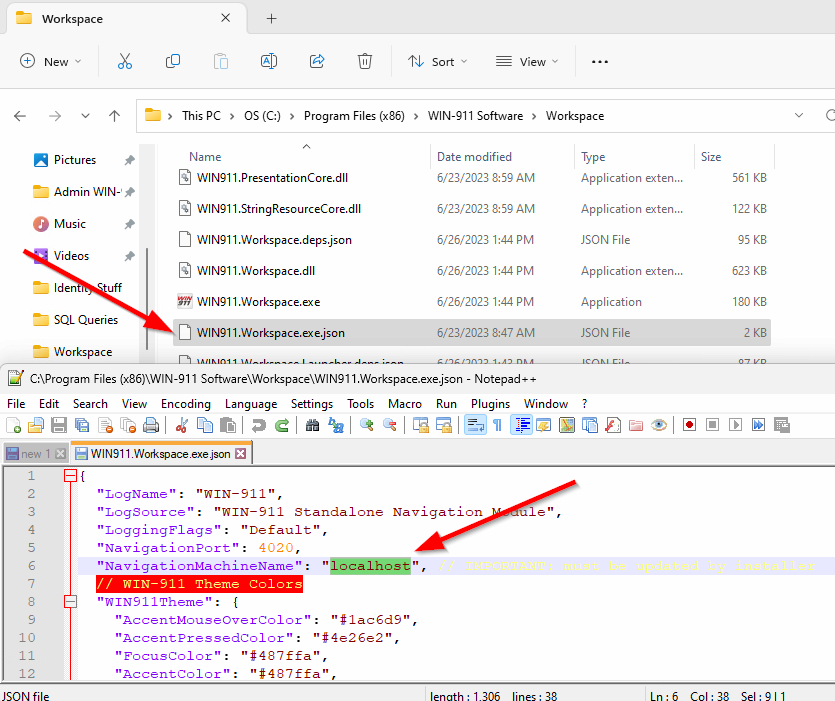Click the Print icon in Notepad++ toolbar
This screenshot has width=835, height=701.
pyautogui.click(x=151, y=425)
